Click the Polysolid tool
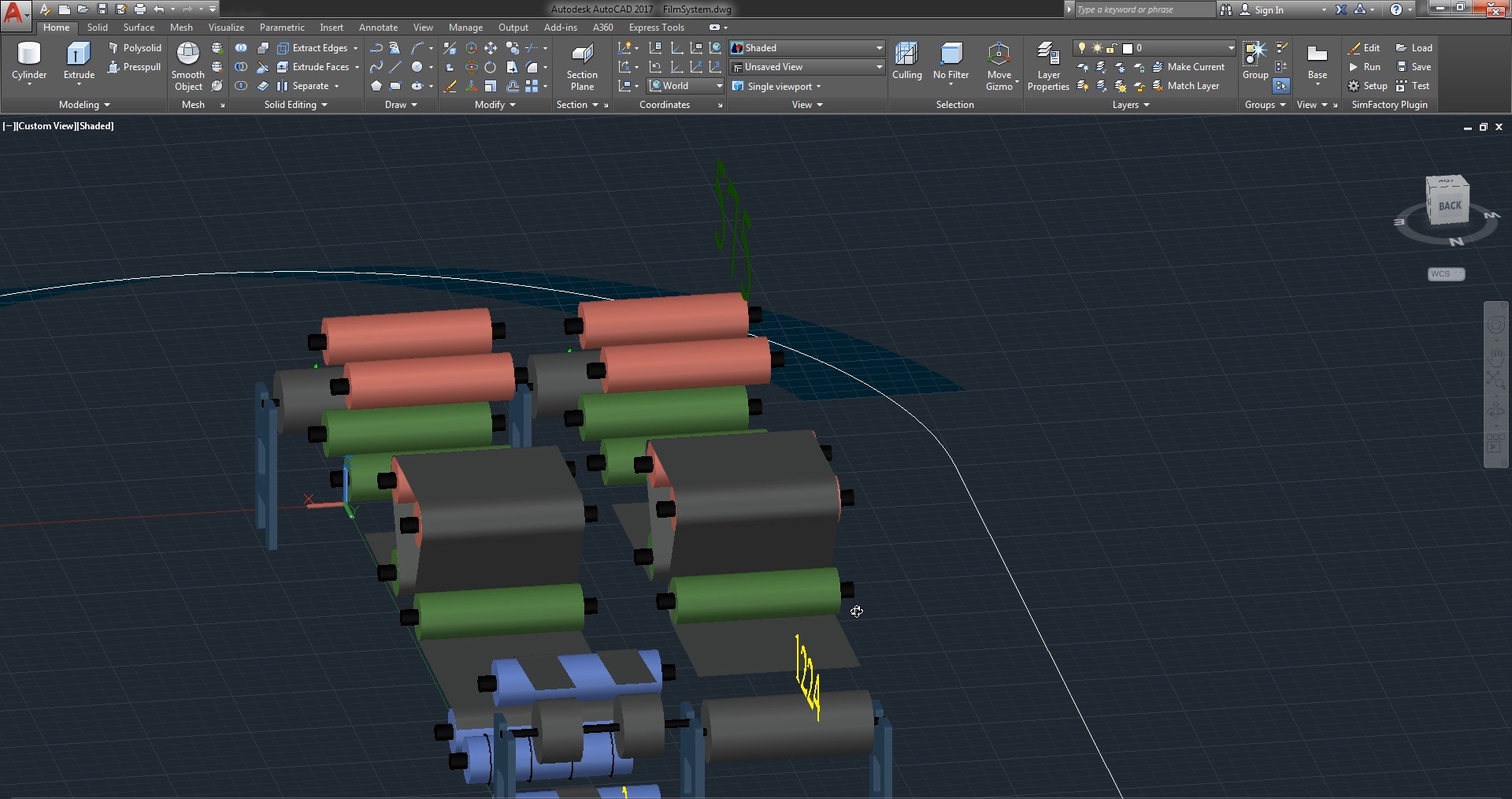Viewport: 1512px width, 799px height. [x=135, y=48]
